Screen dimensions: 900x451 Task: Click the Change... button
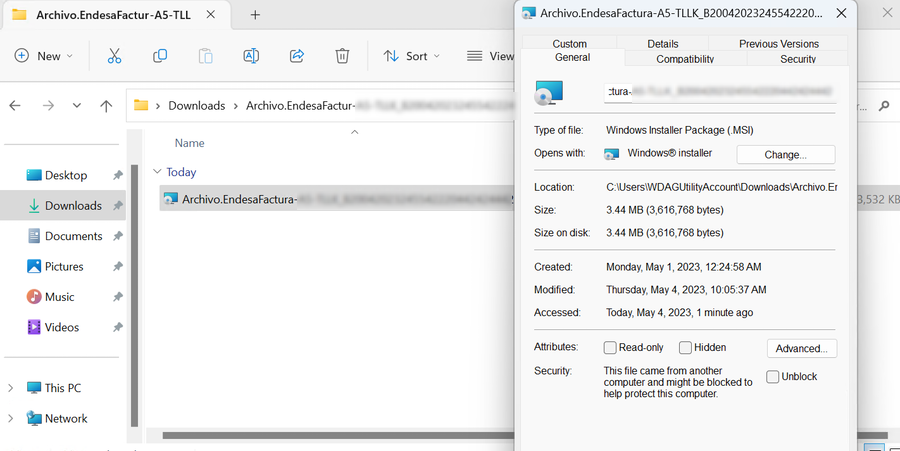click(785, 155)
